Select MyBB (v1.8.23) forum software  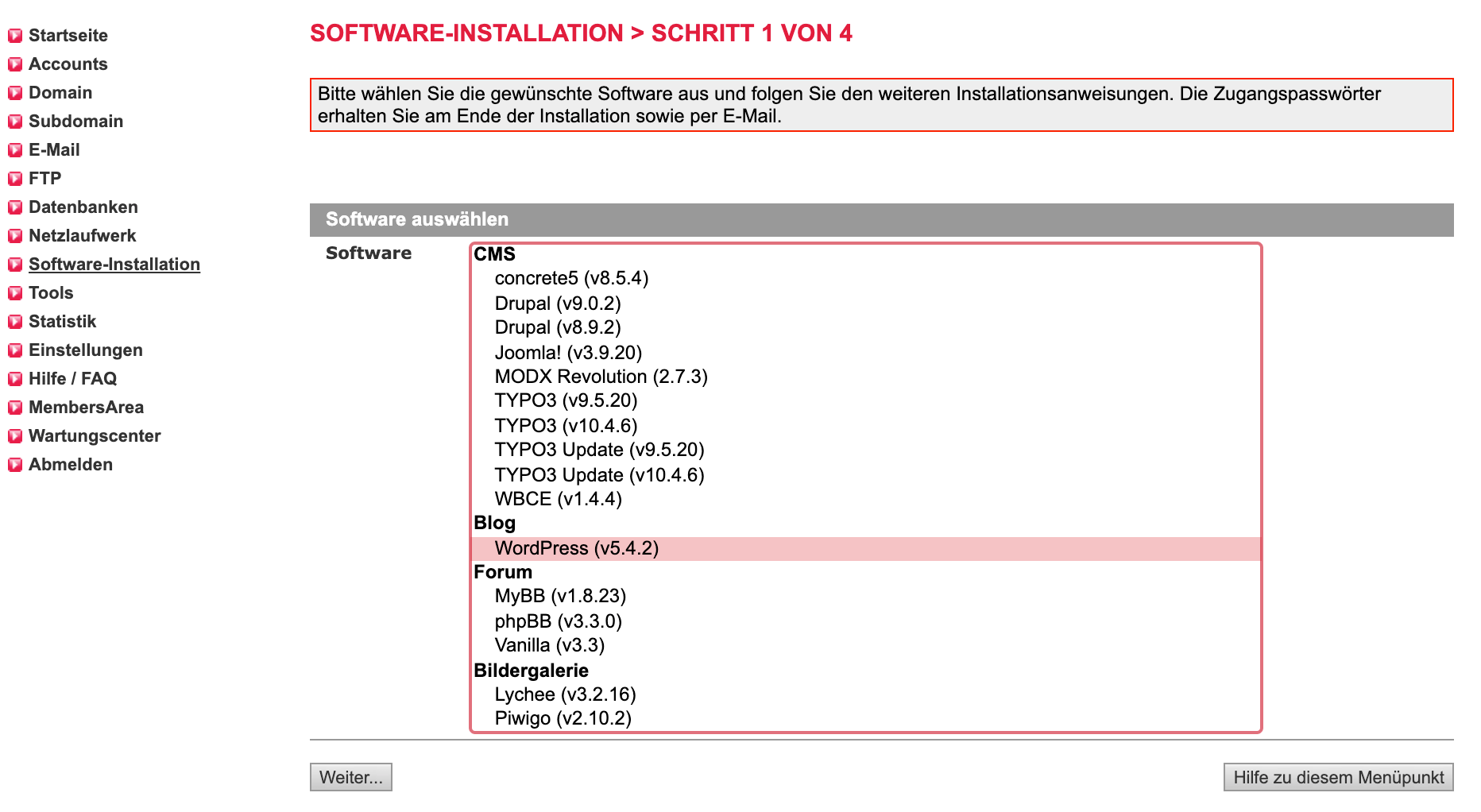pyautogui.click(x=866, y=596)
